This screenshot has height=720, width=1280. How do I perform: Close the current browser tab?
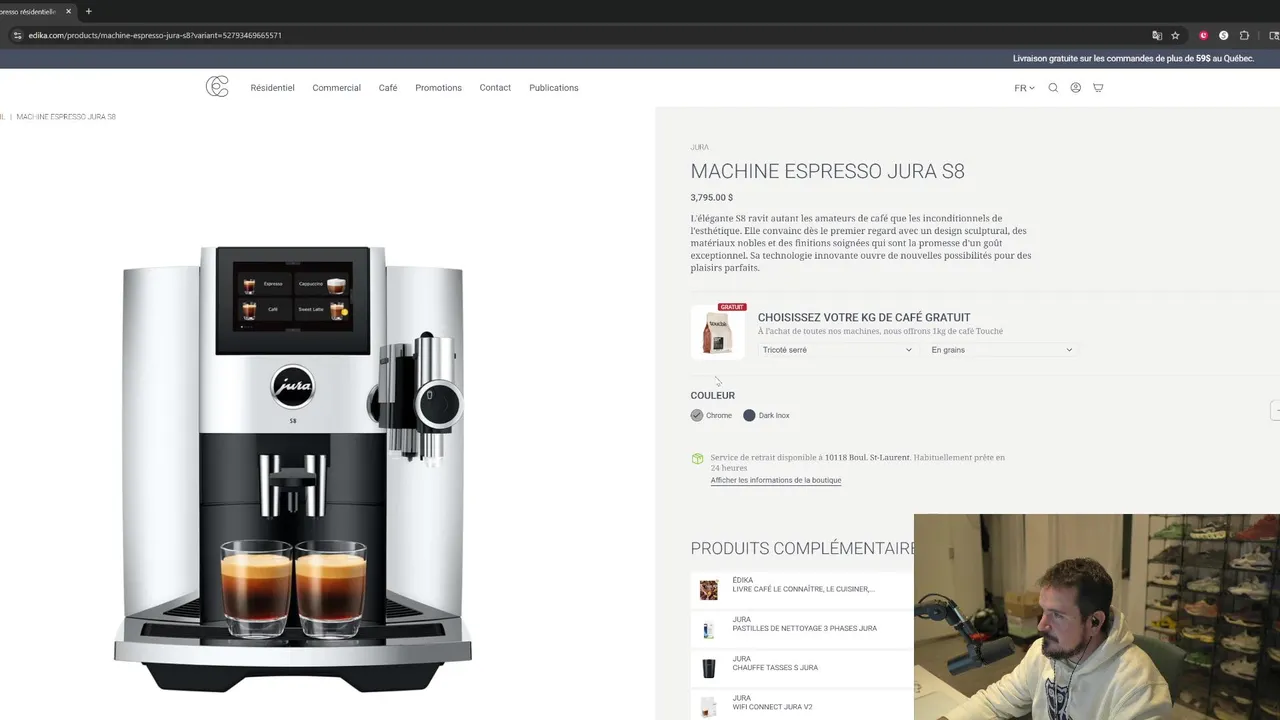68,11
